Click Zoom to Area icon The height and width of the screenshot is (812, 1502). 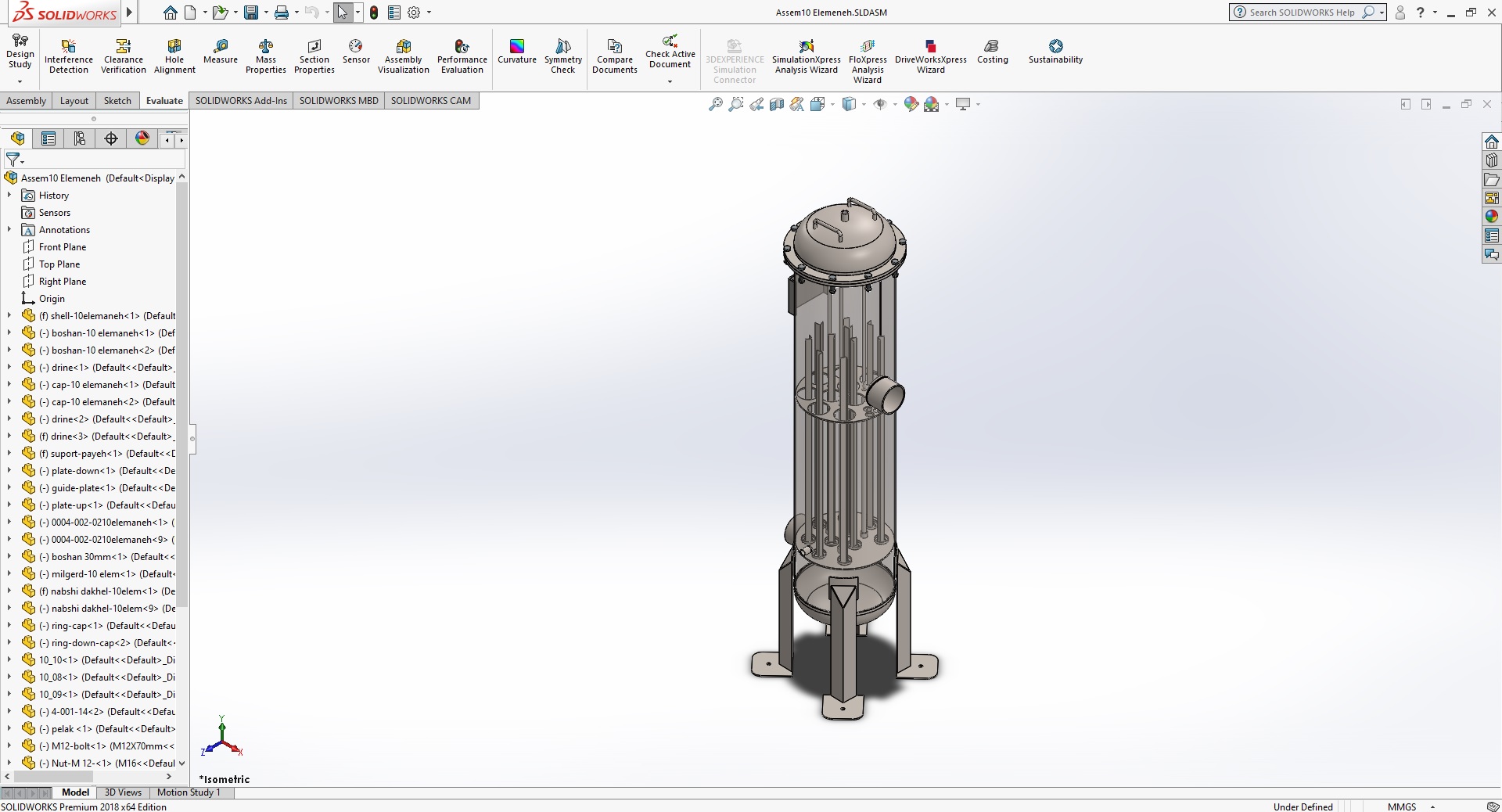735,104
